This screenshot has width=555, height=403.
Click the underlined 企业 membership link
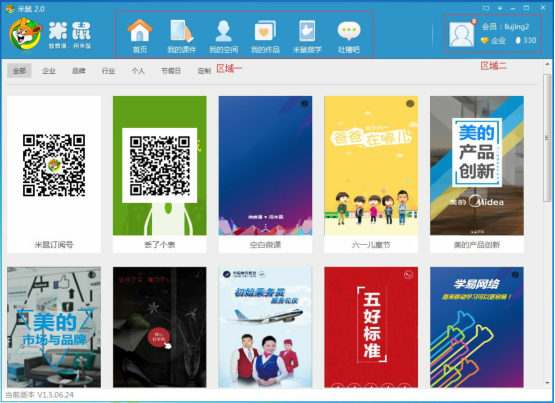(x=498, y=41)
